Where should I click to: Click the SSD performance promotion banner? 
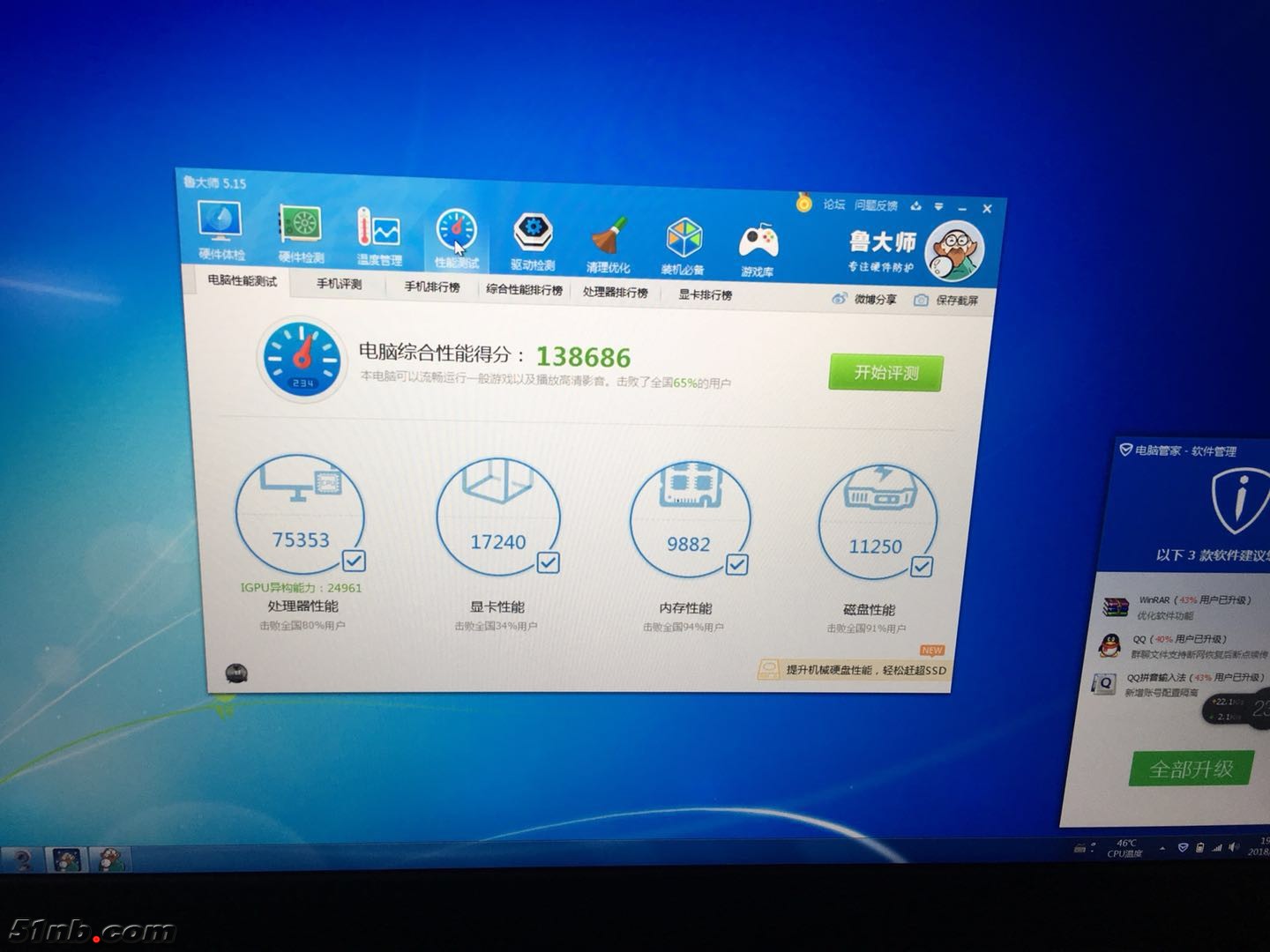(x=855, y=671)
